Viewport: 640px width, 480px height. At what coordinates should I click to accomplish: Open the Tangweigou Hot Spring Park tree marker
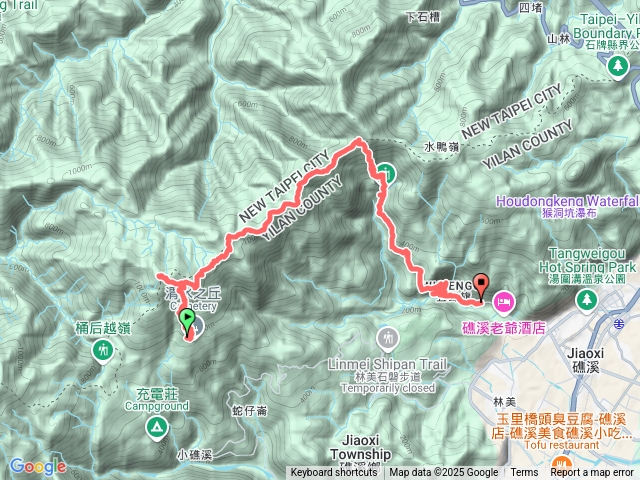click(586, 300)
